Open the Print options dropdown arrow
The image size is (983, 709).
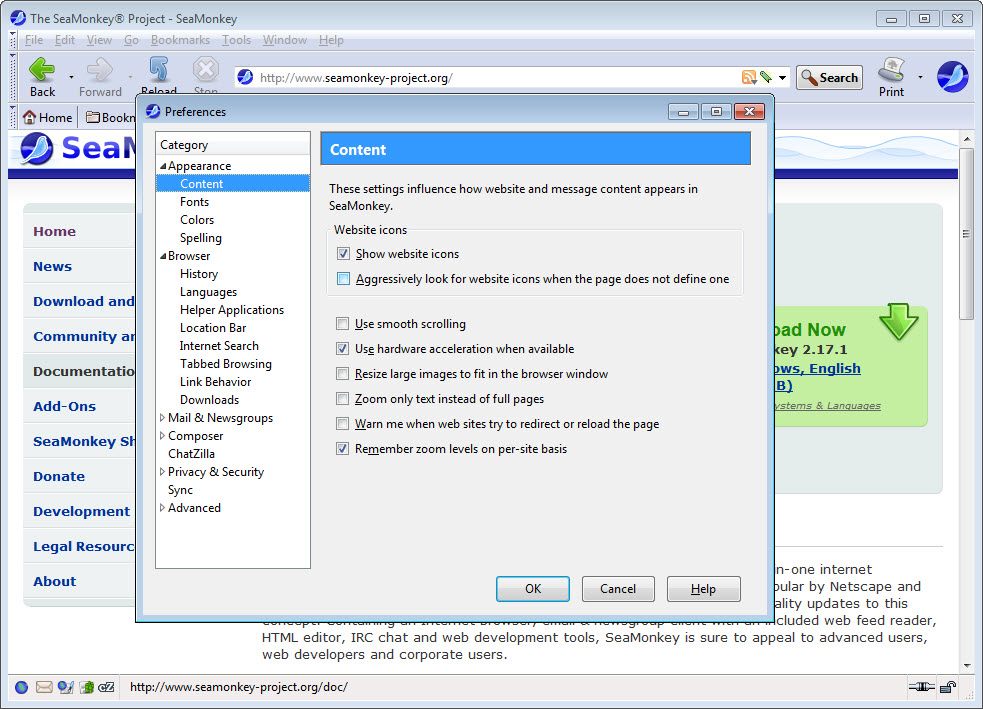click(920, 77)
